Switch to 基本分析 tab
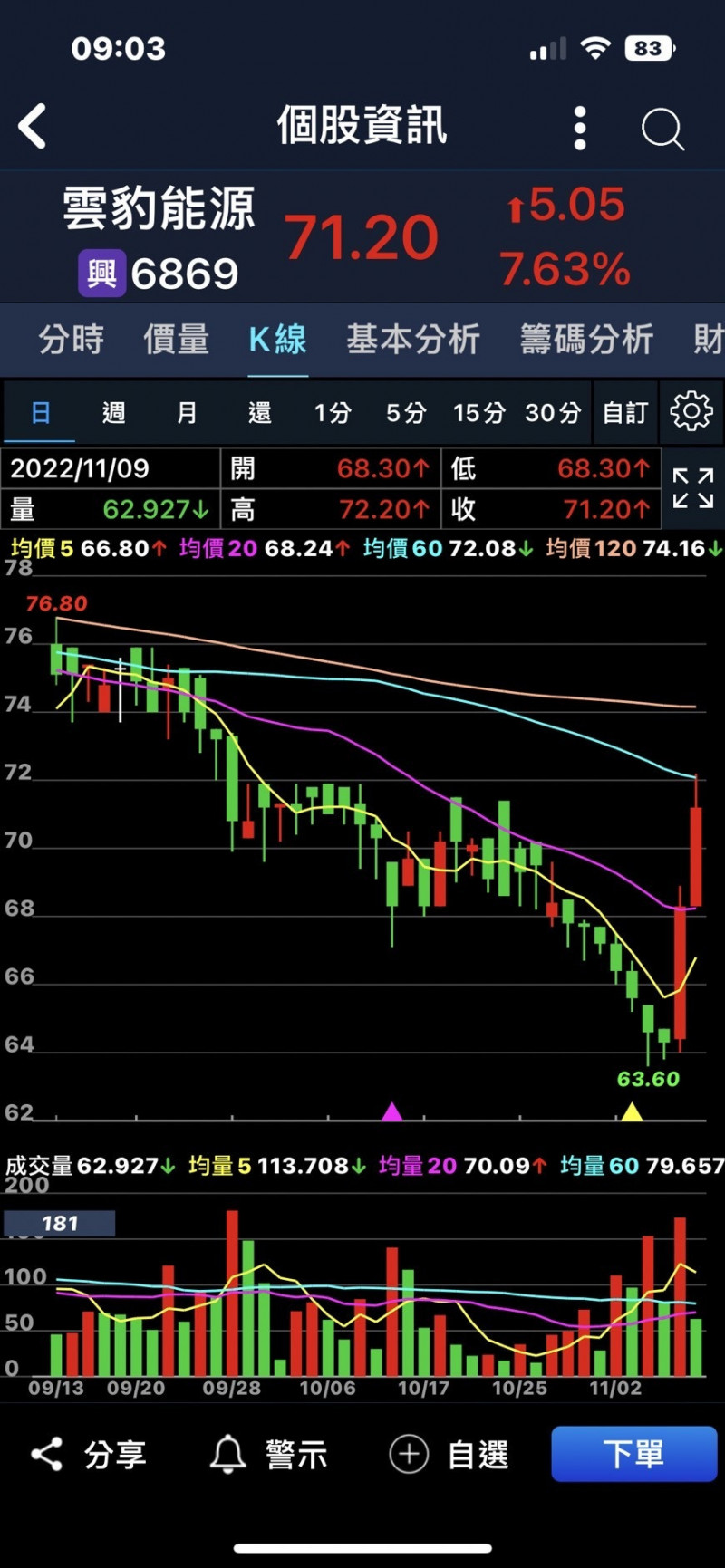The image size is (725, 1568). pyautogui.click(x=412, y=340)
